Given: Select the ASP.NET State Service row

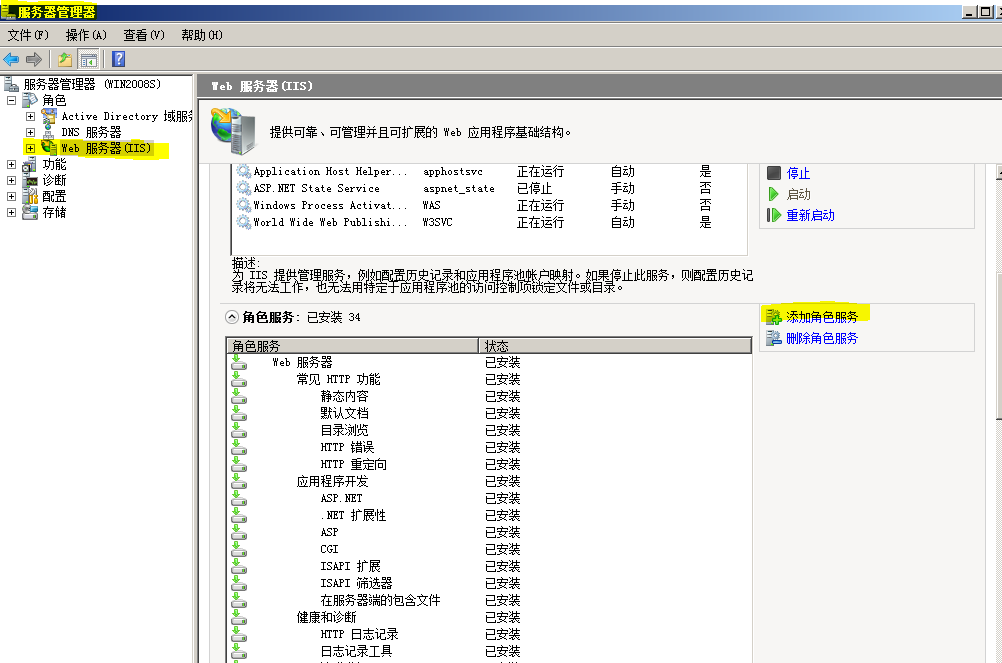Looking at the screenshot, I should 489,188.
